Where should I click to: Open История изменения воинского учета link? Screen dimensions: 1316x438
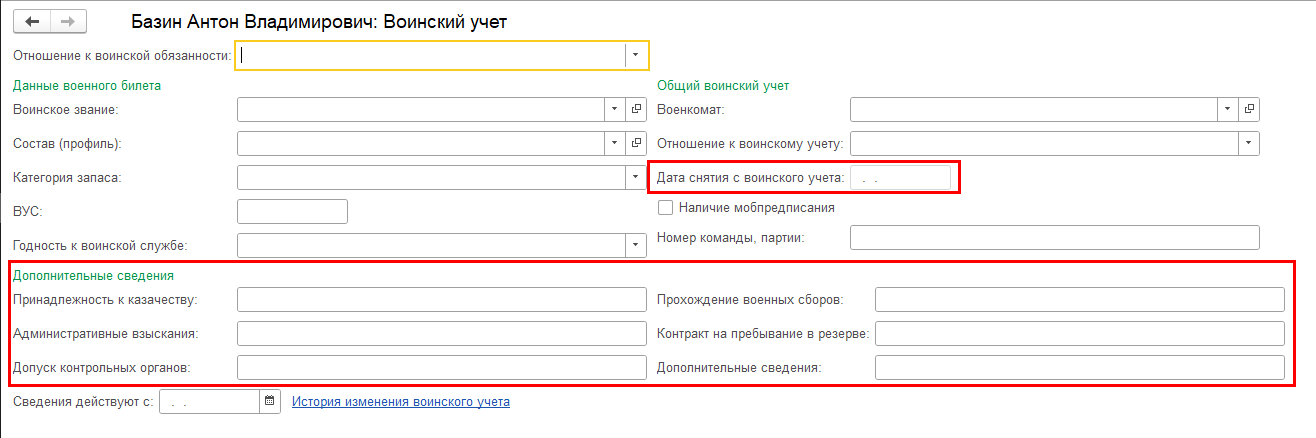click(x=400, y=402)
